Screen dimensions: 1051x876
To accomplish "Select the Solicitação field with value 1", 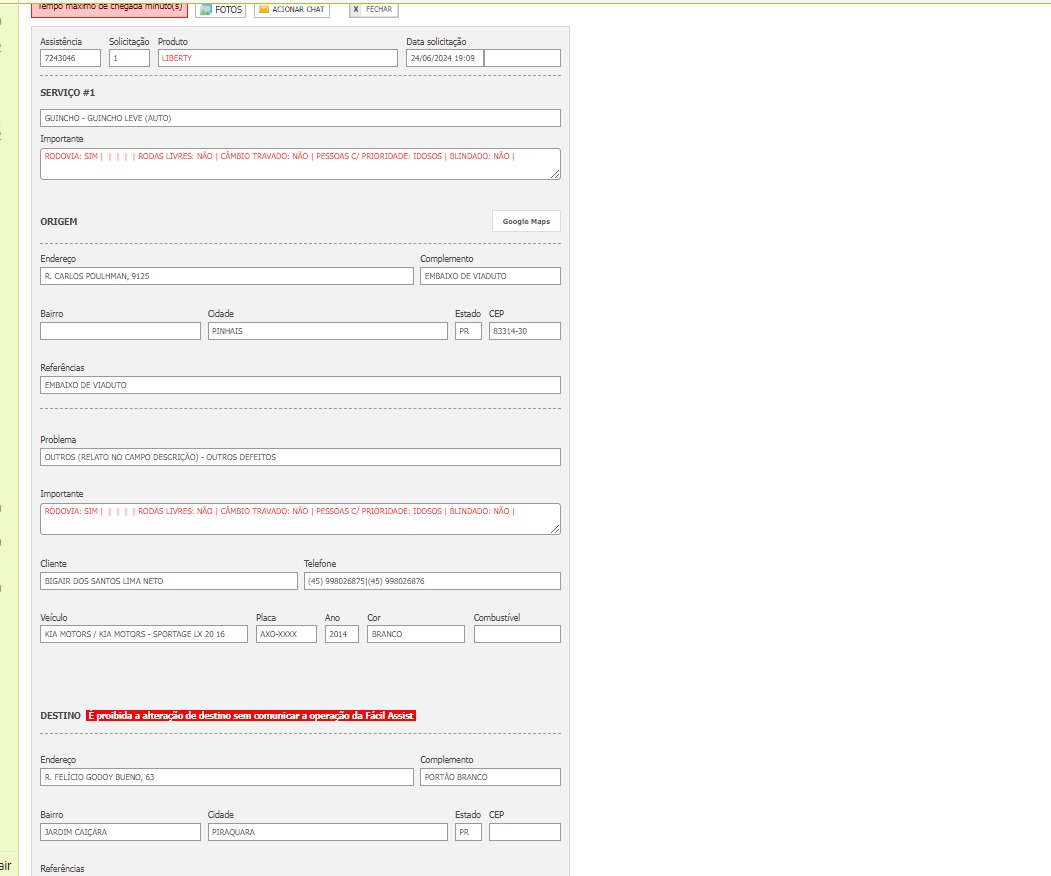I will (x=129, y=58).
